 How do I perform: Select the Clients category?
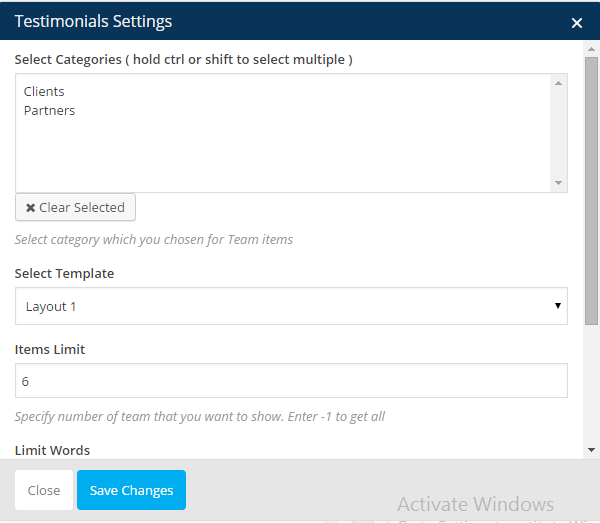point(44,91)
